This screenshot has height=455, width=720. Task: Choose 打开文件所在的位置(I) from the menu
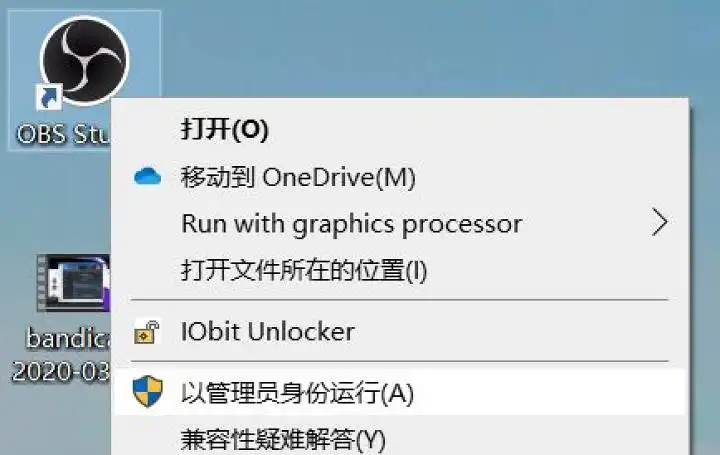tap(304, 269)
